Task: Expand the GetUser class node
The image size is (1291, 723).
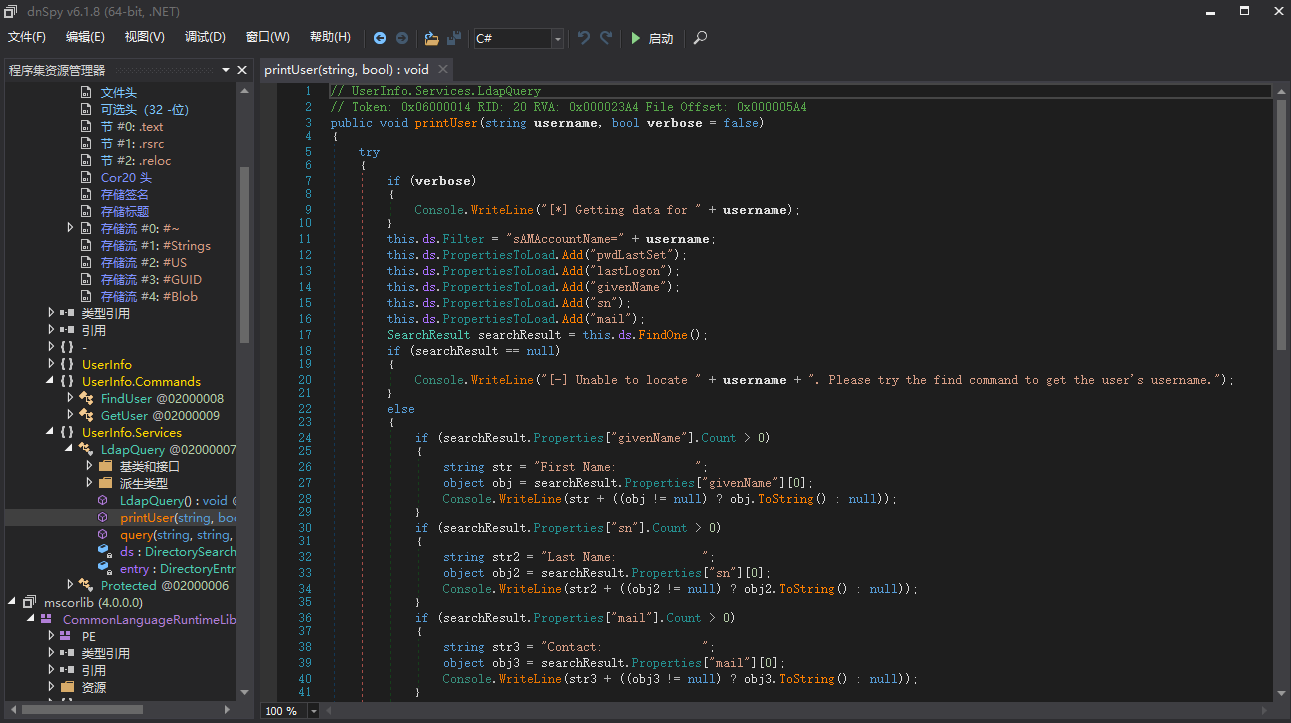Action: tap(70, 416)
